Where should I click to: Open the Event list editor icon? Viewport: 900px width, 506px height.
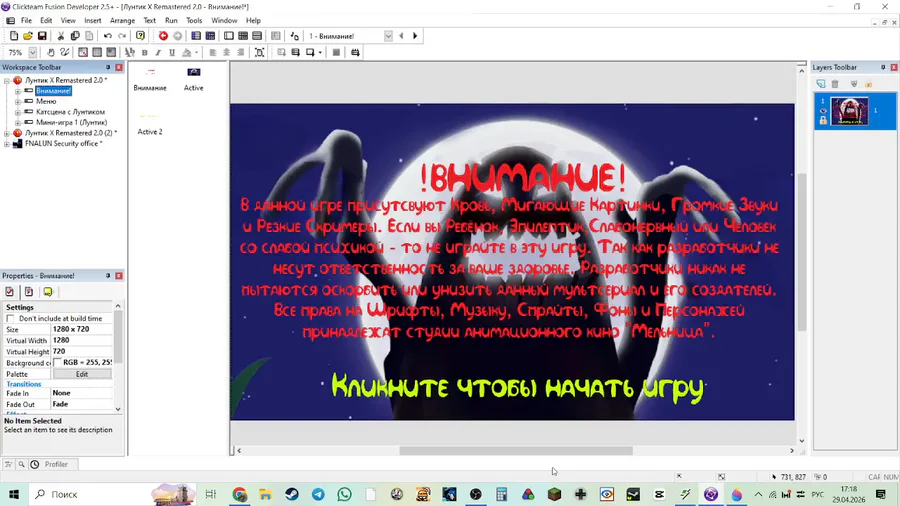257,36
